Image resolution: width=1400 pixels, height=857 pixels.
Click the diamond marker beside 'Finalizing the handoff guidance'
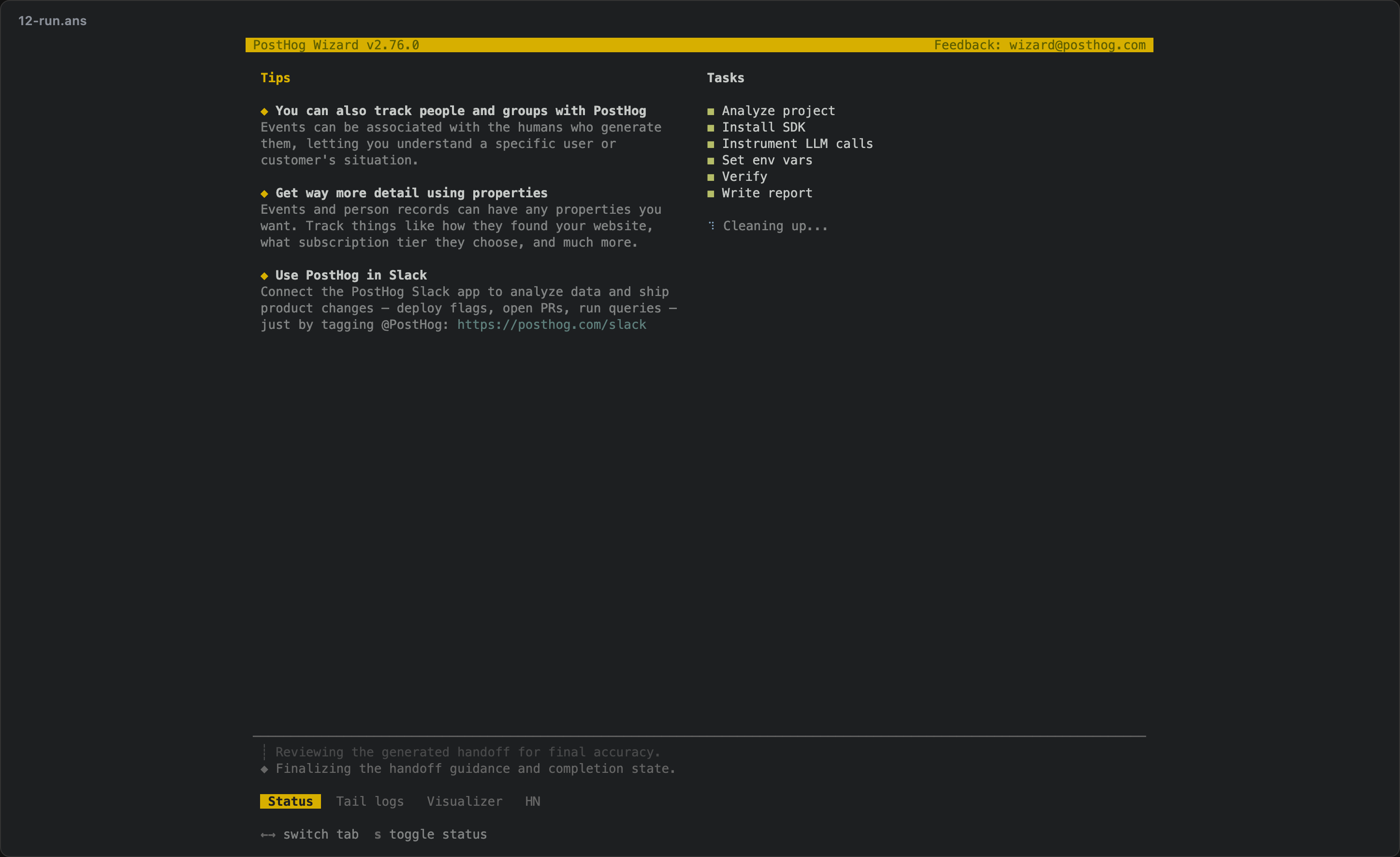[x=264, y=769]
